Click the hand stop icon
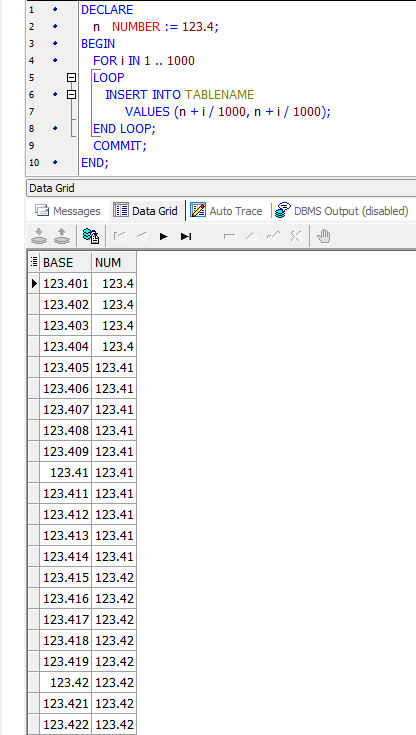Viewport: 416px width, 735px height. click(x=324, y=236)
